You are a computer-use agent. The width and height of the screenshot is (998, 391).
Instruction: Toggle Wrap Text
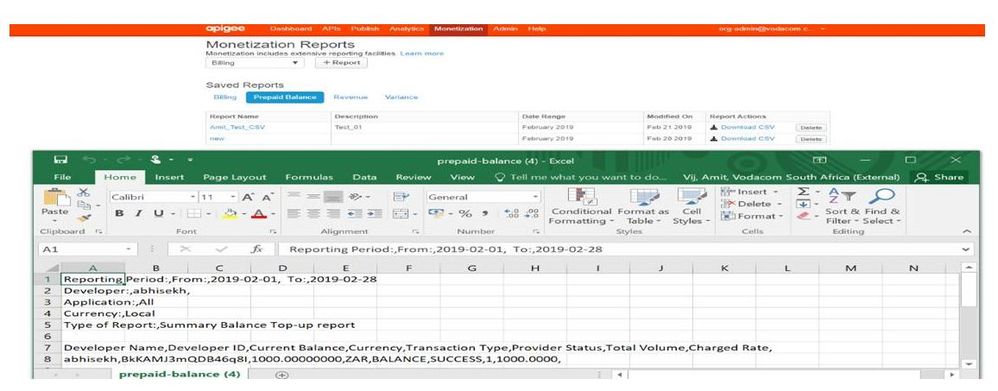[x=400, y=197]
